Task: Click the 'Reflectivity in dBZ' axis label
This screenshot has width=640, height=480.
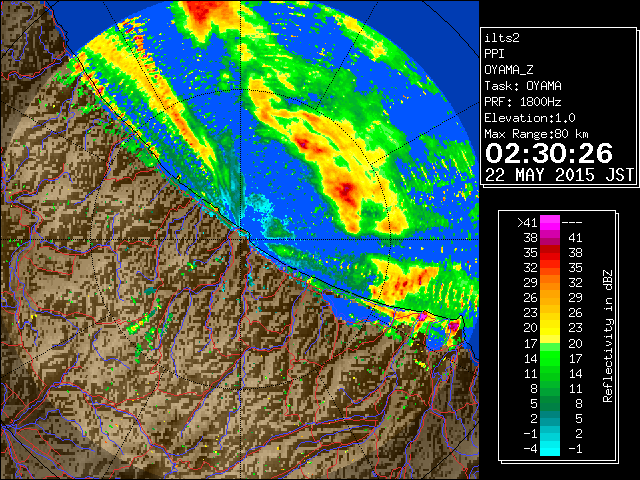Action: pos(608,336)
